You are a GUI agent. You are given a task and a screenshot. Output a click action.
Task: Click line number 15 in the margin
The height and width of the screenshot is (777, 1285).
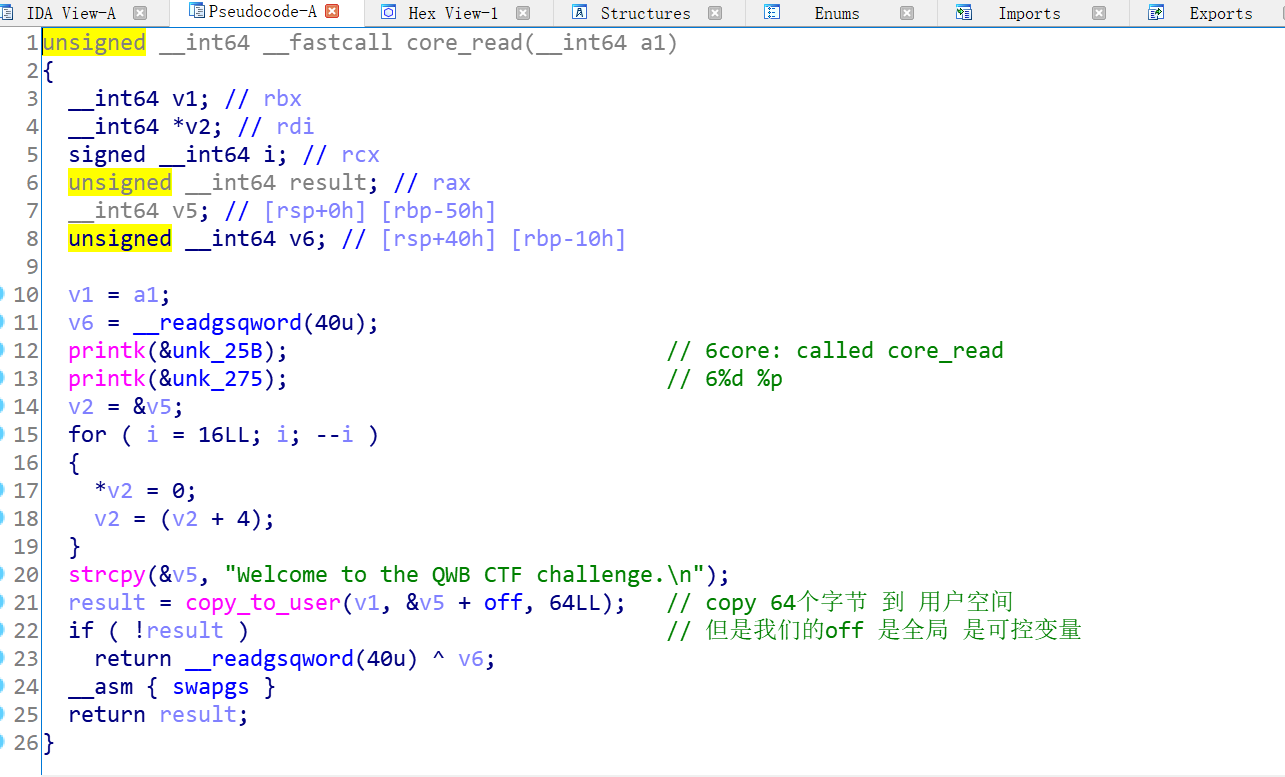(26, 434)
